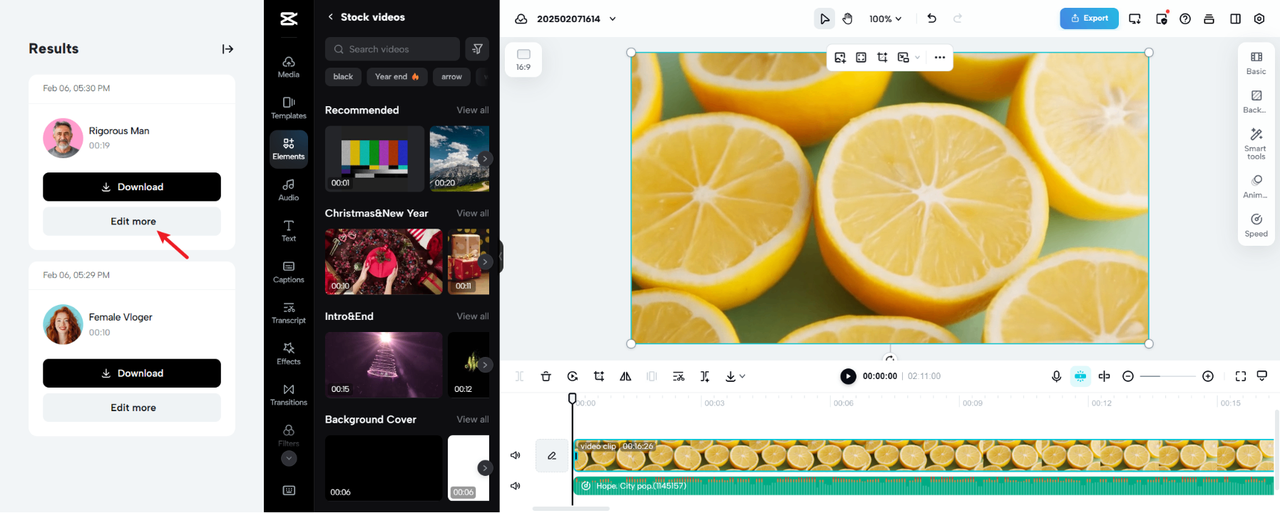Show next Christmas&New Year videos arrow
The width and height of the screenshot is (1280, 513).
485,261
